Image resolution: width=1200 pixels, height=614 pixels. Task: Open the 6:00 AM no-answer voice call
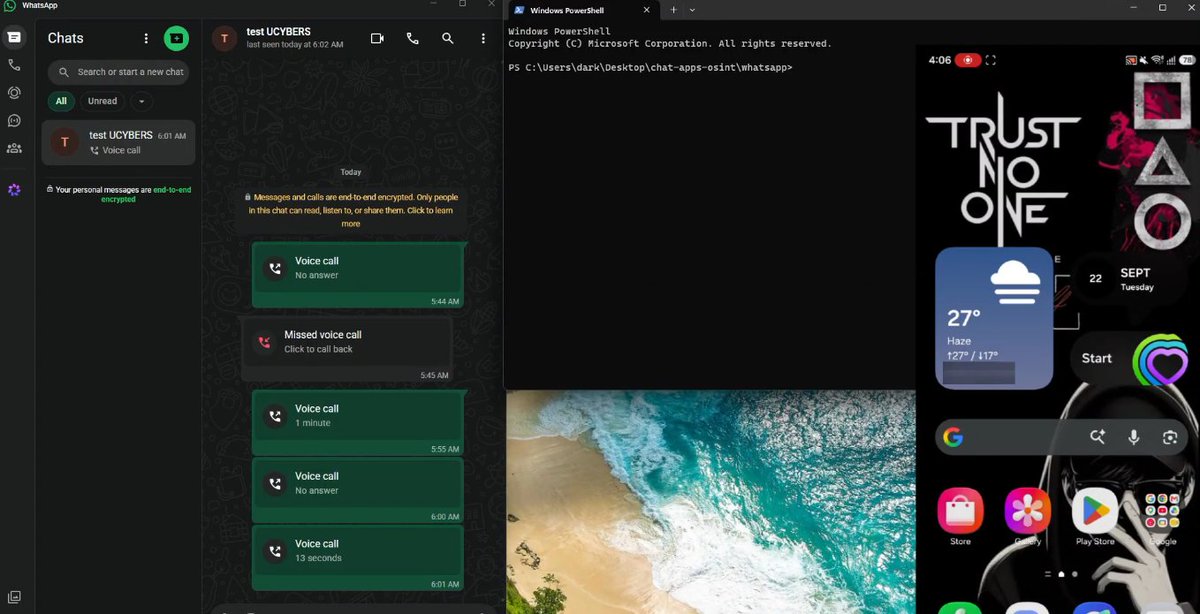[x=358, y=490]
